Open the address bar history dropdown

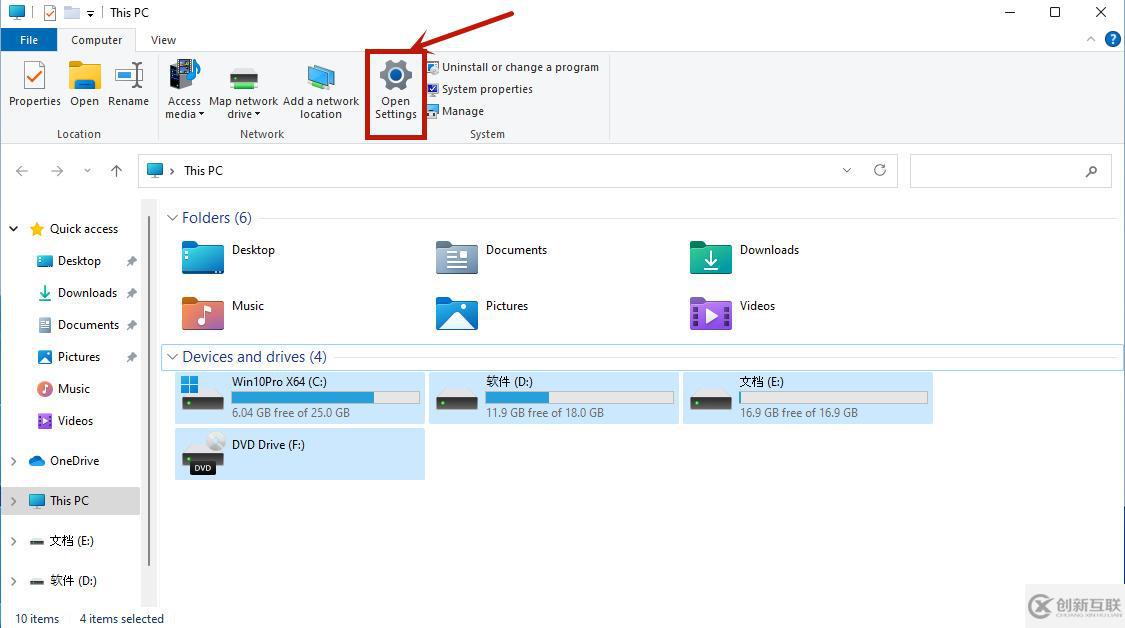click(846, 170)
